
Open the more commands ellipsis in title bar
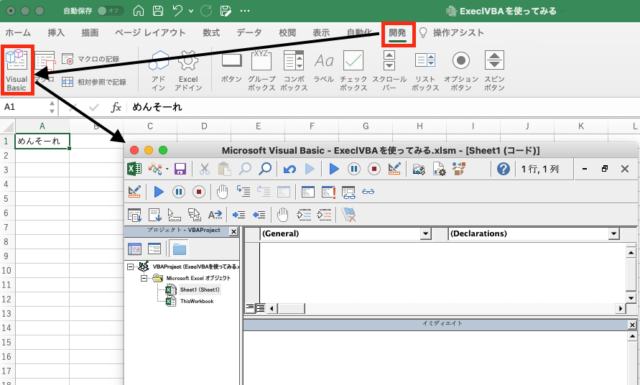pos(244,11)
